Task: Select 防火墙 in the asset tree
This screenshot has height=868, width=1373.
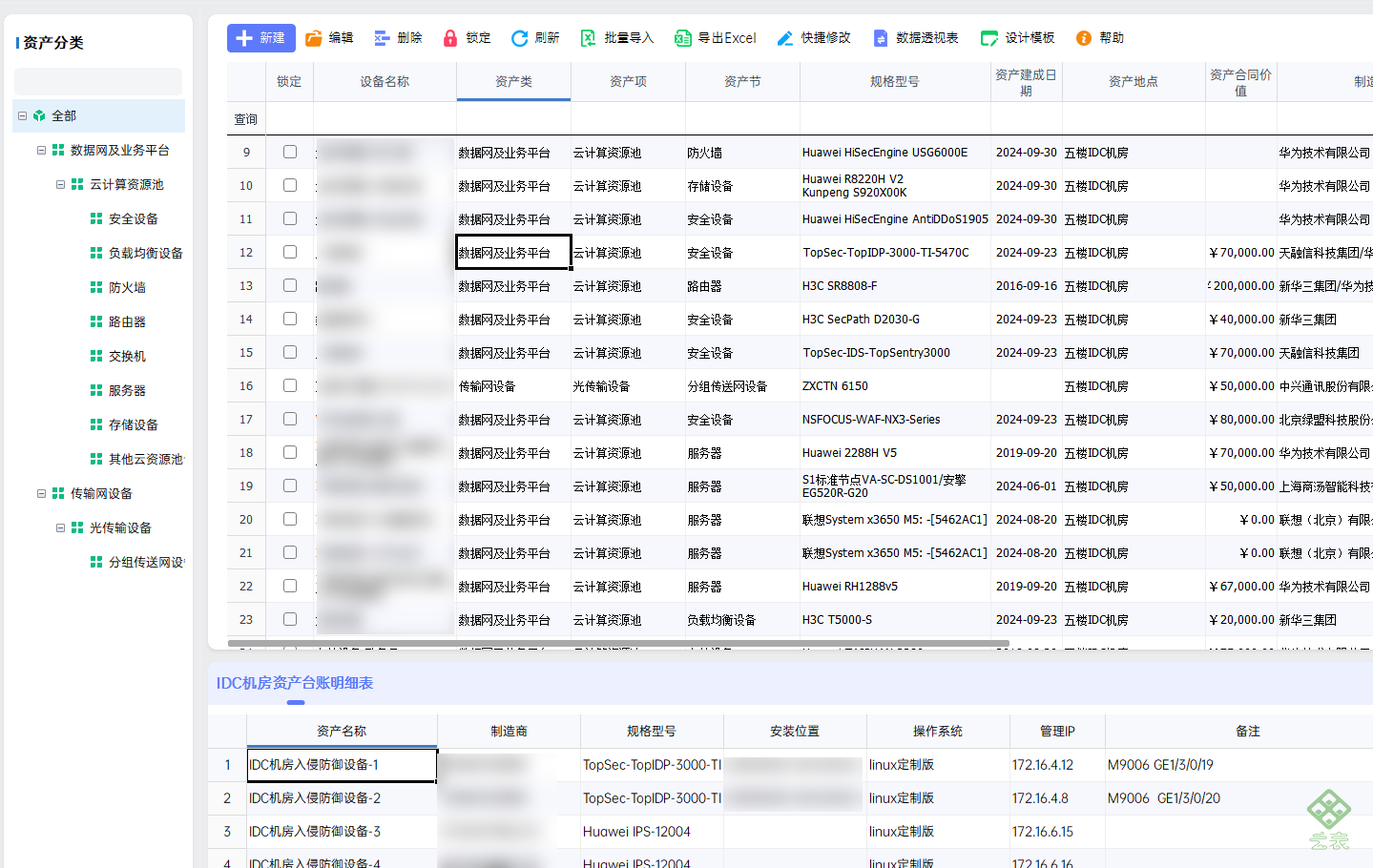Action: tap(127, 288)
